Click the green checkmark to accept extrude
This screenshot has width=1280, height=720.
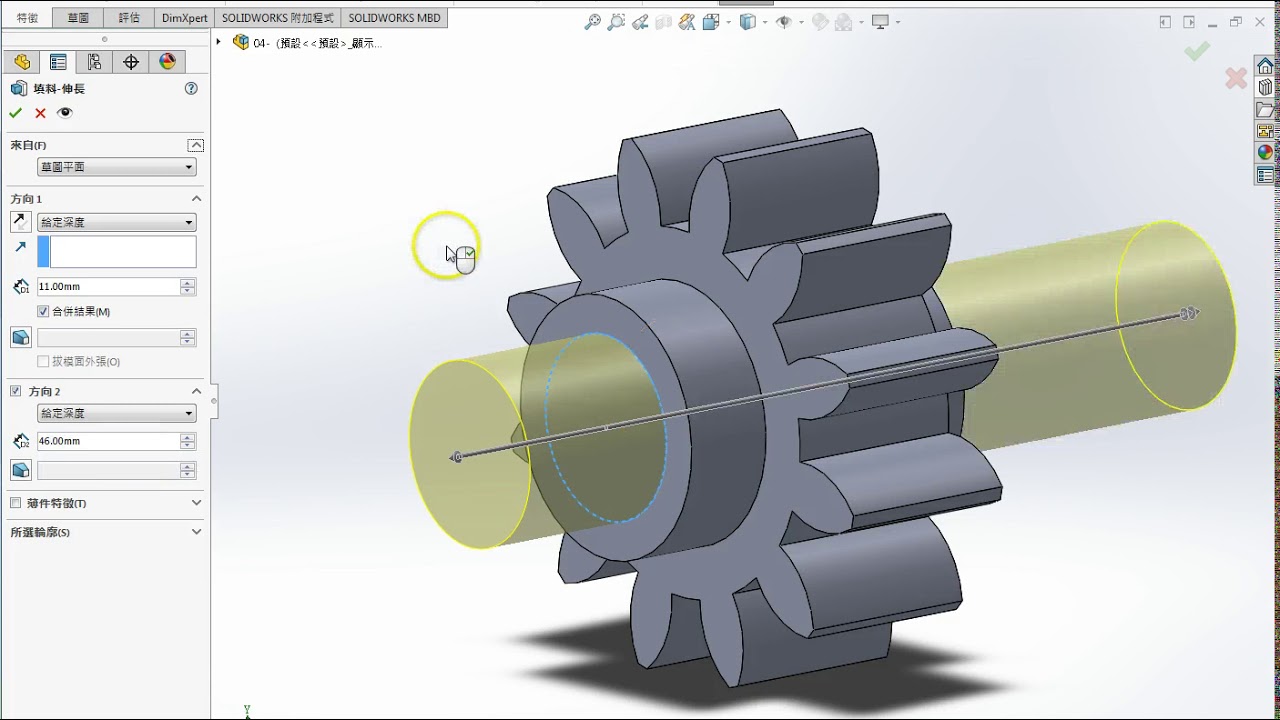(x=16, y=113)
